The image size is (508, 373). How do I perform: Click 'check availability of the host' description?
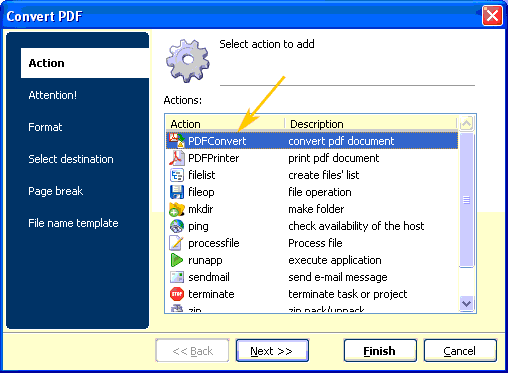click(x=356, y=226)
